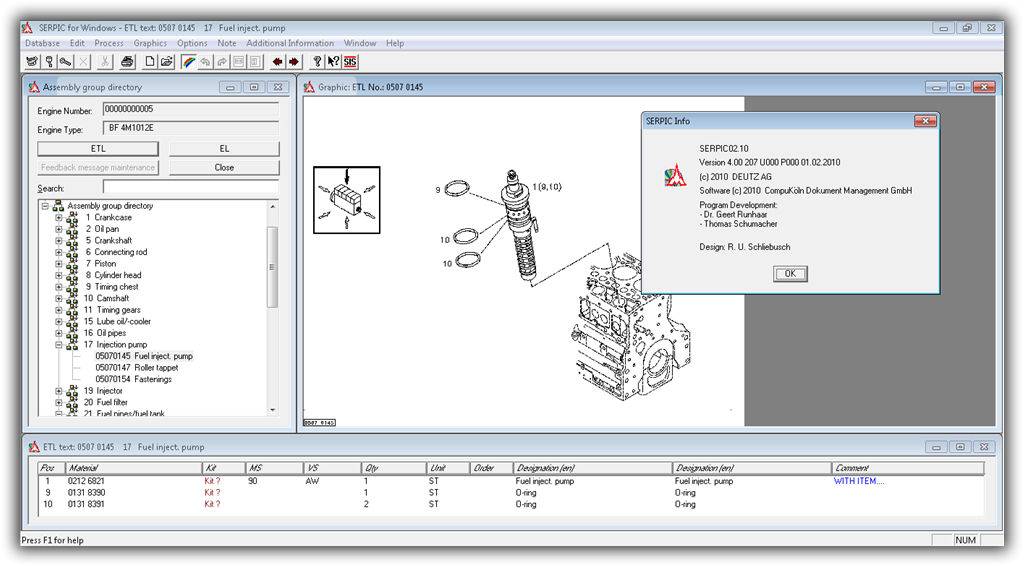
Task: Click OK in the SERPIC Info dialog
Action: (790, 274)
